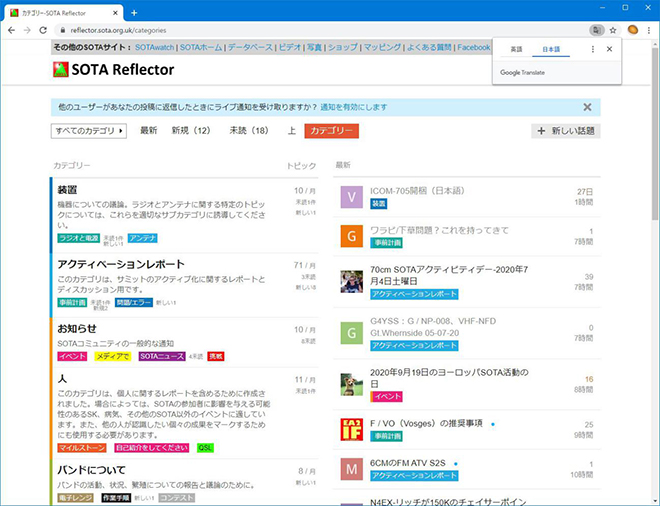The image size is (660, 506).
Task: Open the Chrome three-dot menu
Action: coord(649,30)
